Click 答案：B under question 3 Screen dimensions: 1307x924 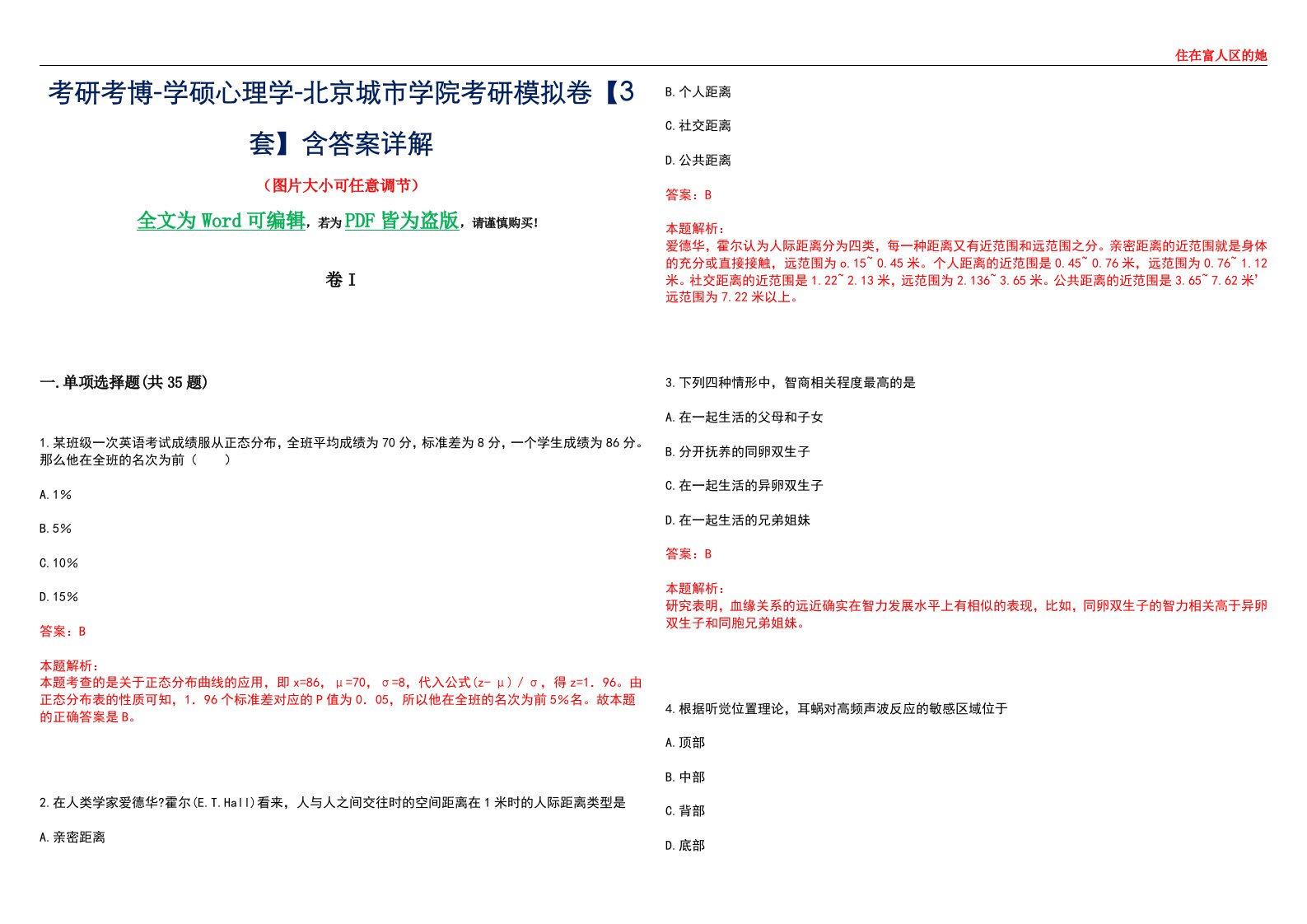pyautogui.click(x=689, y=554)
